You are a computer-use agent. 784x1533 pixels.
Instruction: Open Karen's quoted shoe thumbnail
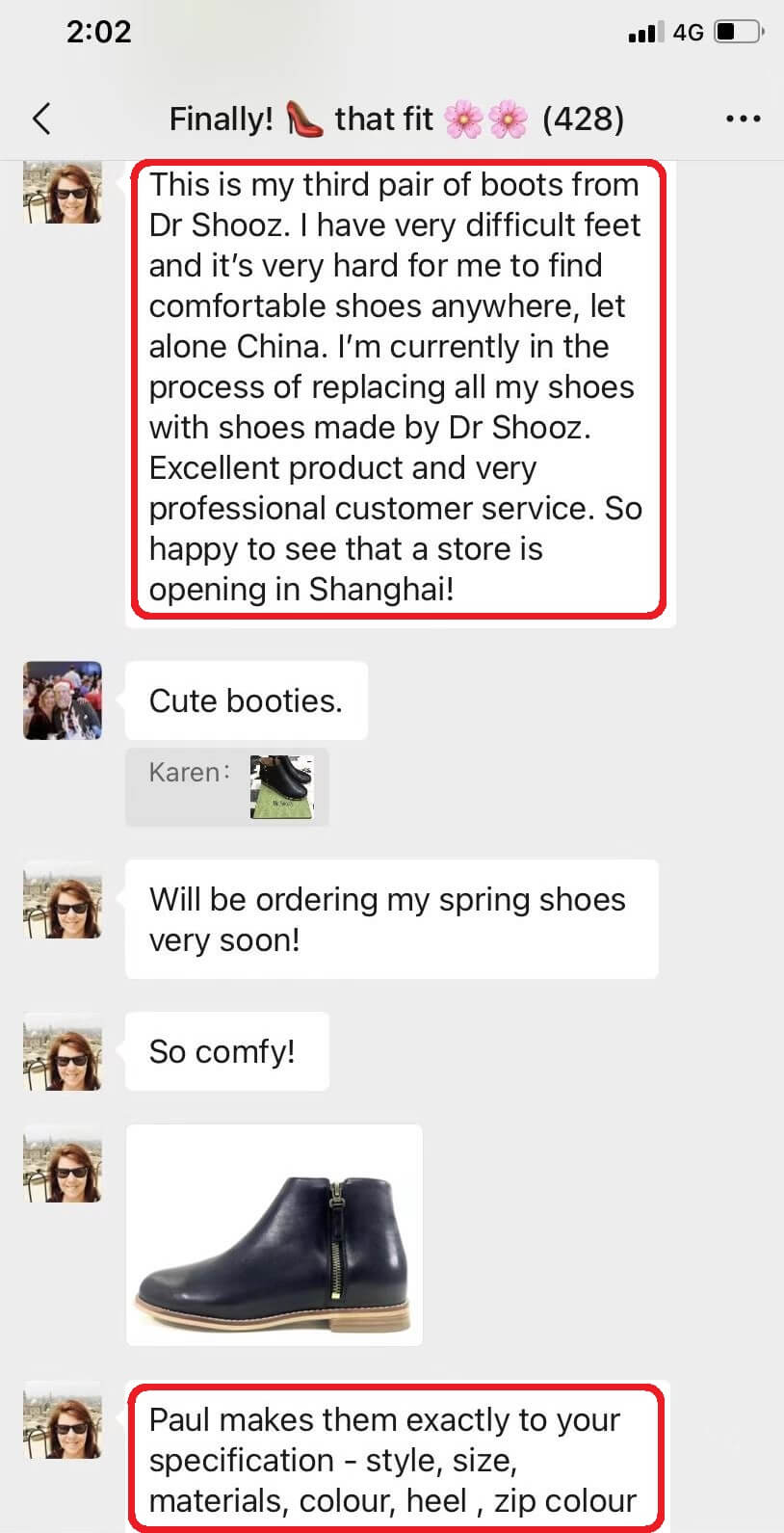pyautogui.click(x=281, y=787)
